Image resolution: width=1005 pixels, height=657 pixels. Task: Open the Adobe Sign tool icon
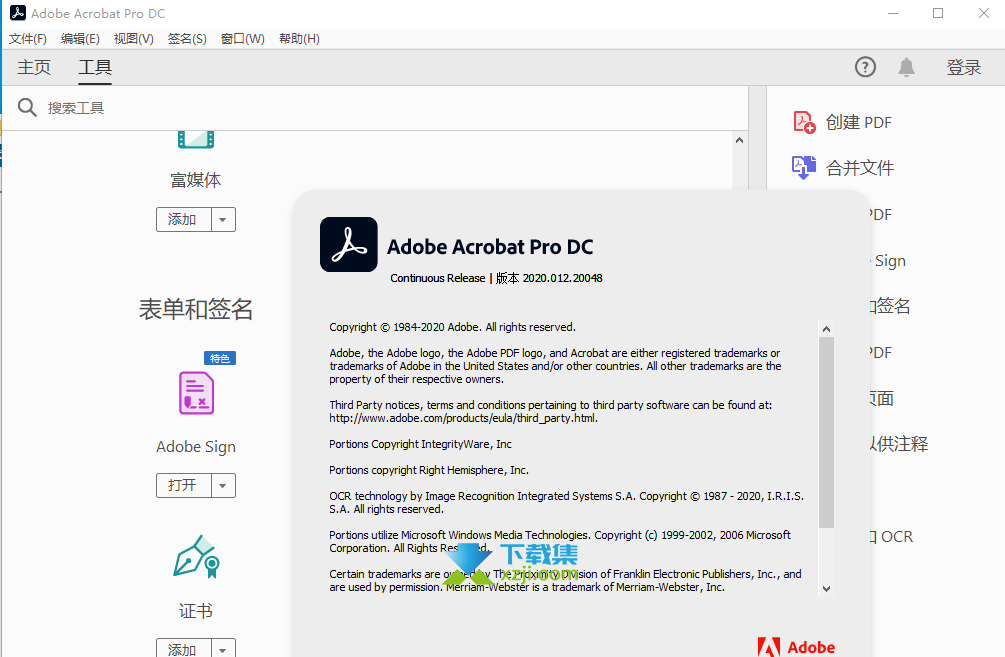pos(196,393)
